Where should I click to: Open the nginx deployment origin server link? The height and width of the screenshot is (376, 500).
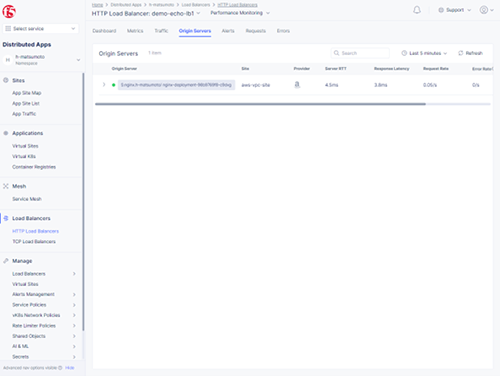click(x=176, y=85)
